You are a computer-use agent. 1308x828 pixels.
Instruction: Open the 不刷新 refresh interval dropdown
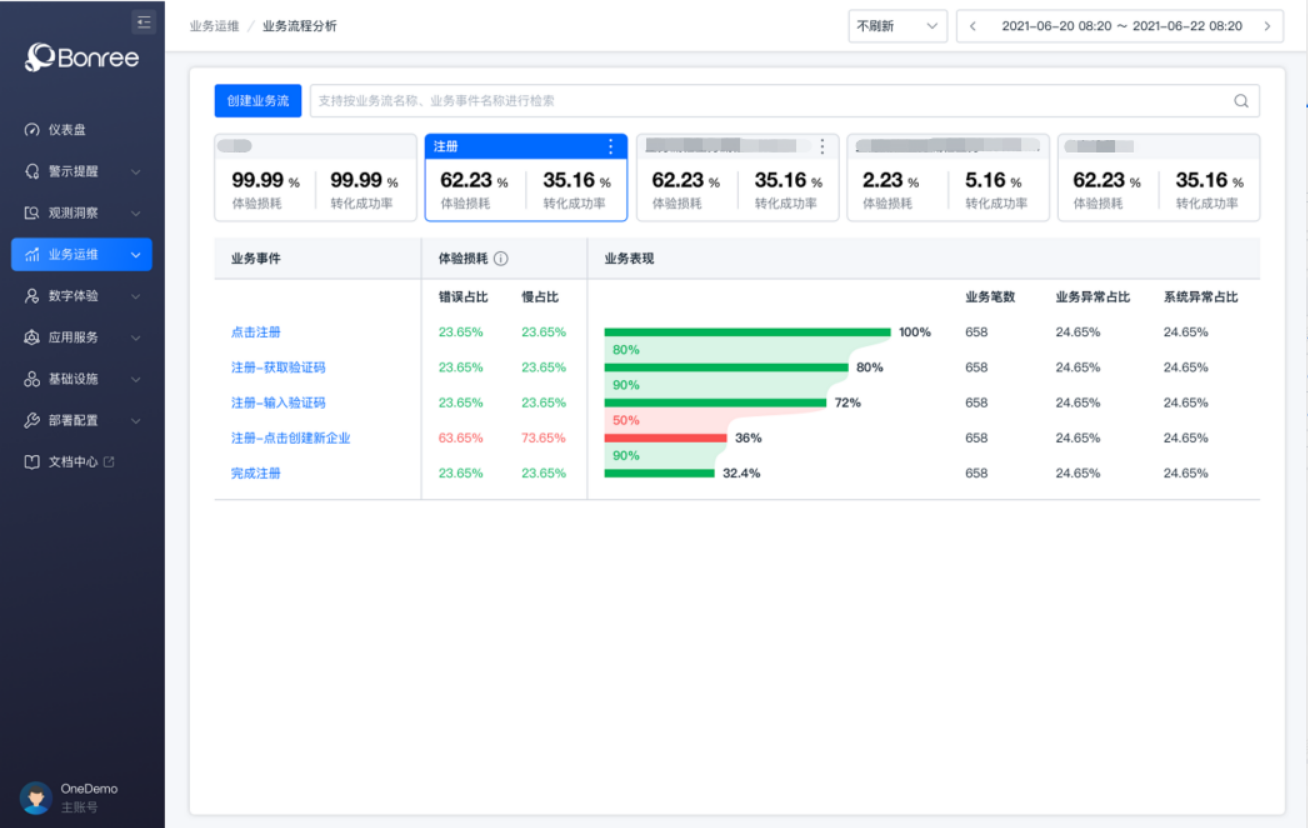coord(897,27)
